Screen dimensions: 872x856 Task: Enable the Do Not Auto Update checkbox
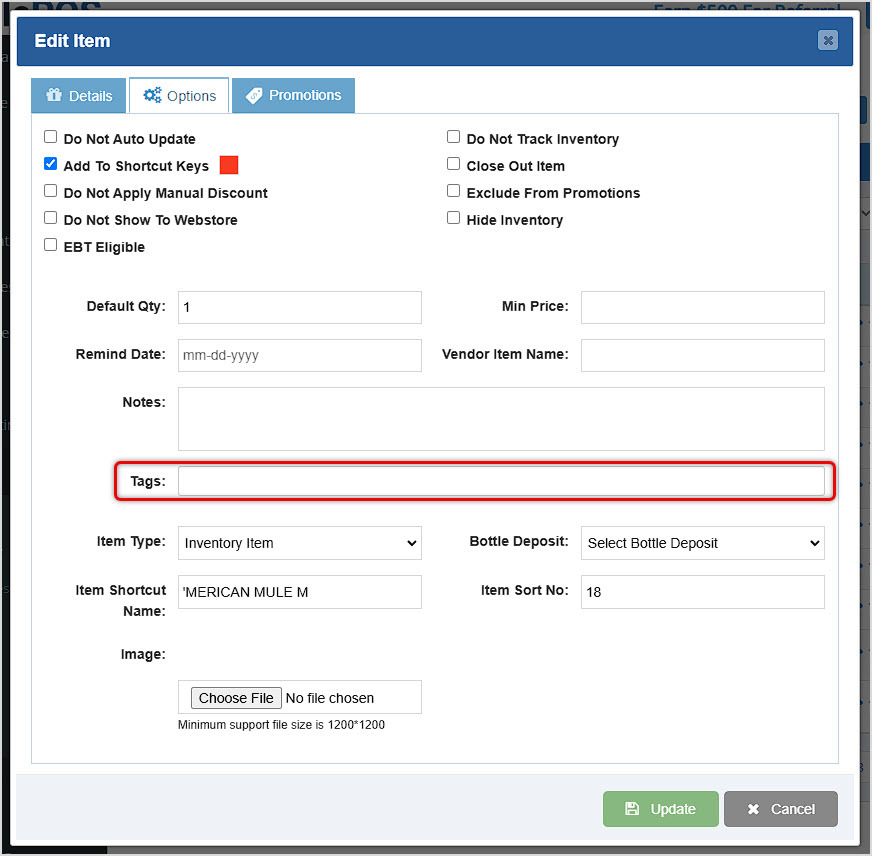click(51, 138)
